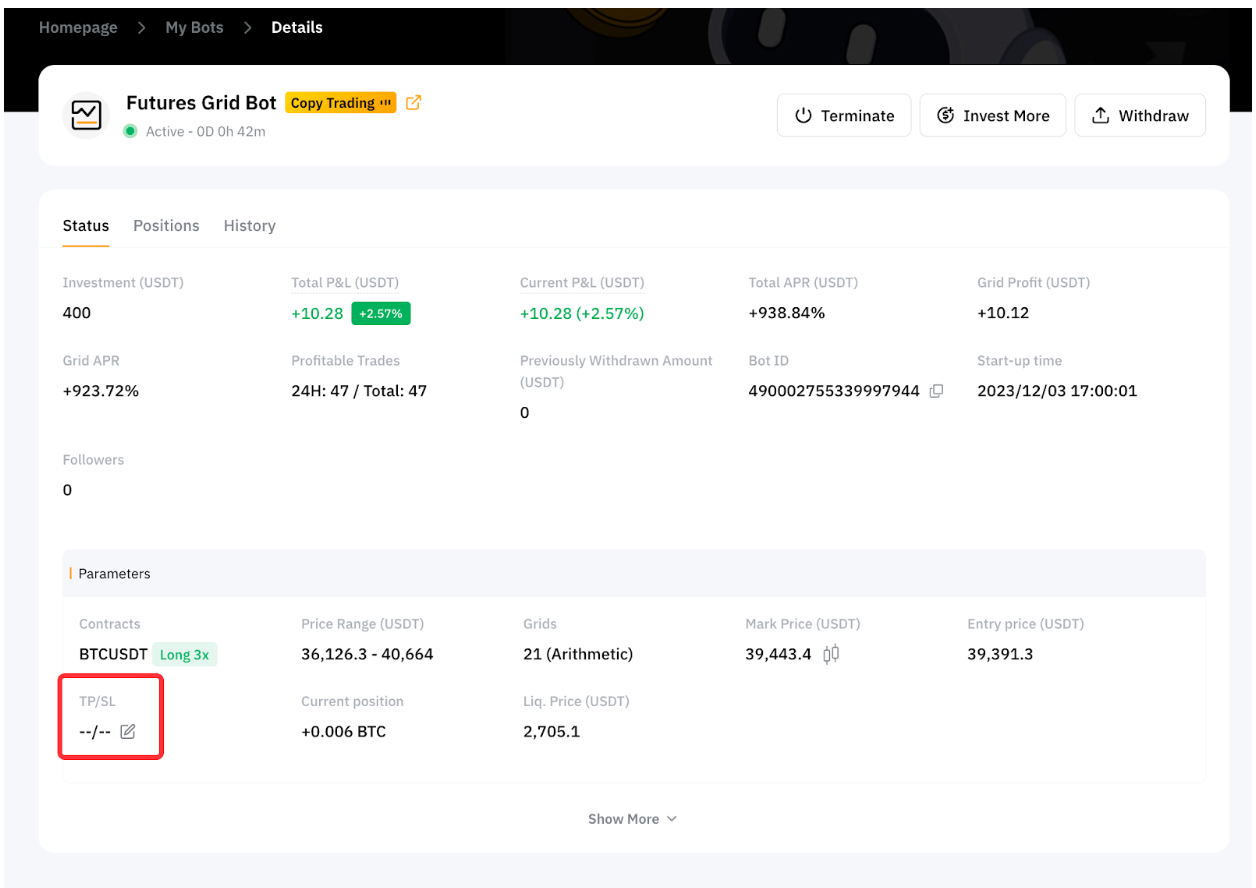
Task: Click the Futures Grid Bot chart avatar
Action: tap(85, 115)
